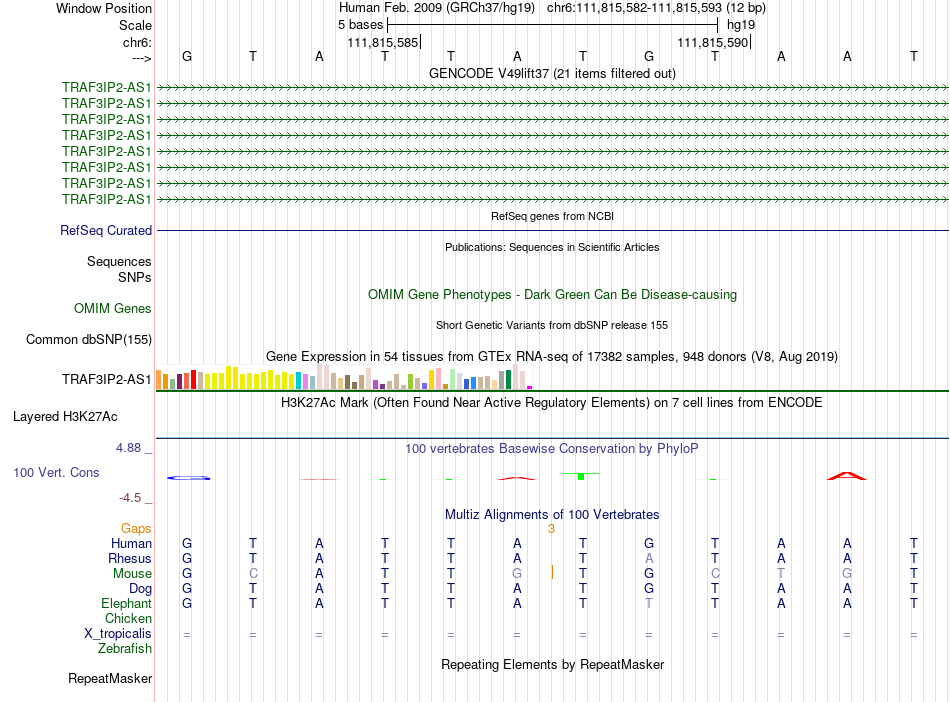Open the H3K27Ac Mark ENCODE track title
Screen dimensions: 950x702
[x=552, y=403]
